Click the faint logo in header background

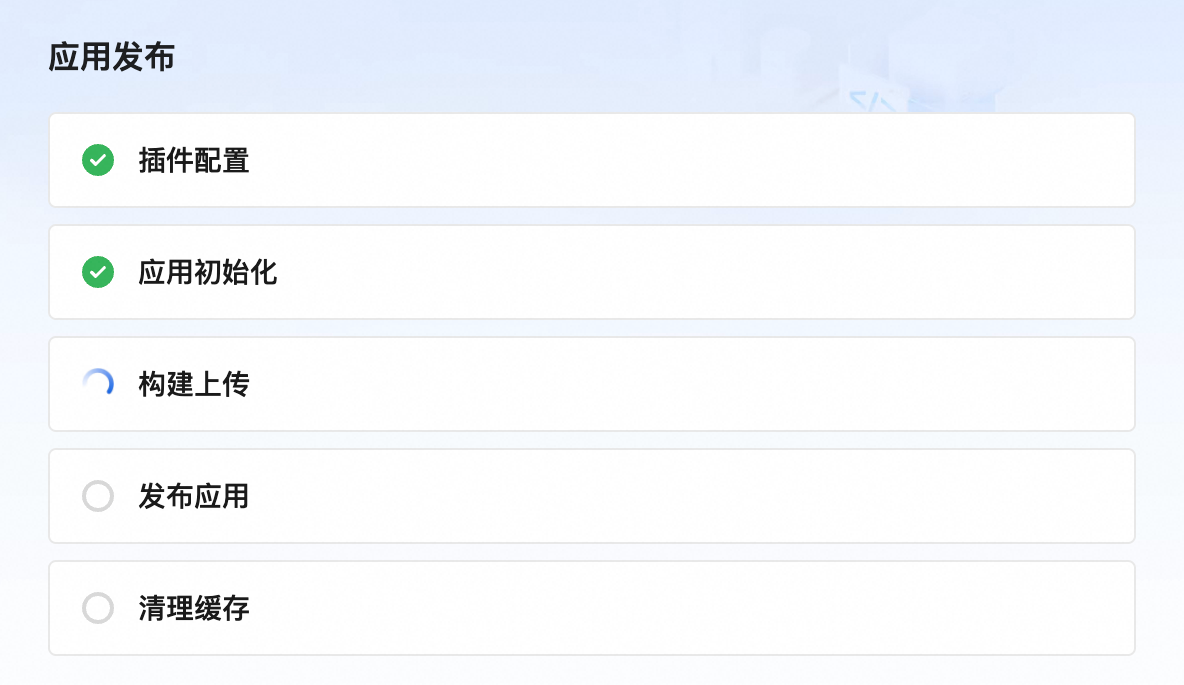click(x=872, y=99)
